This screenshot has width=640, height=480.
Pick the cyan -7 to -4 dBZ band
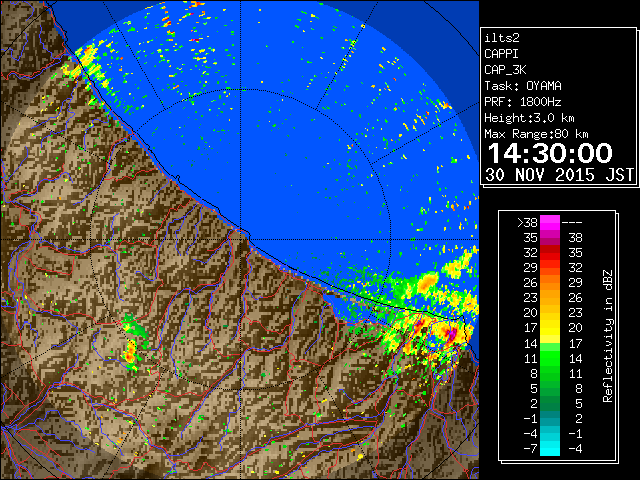550,448
